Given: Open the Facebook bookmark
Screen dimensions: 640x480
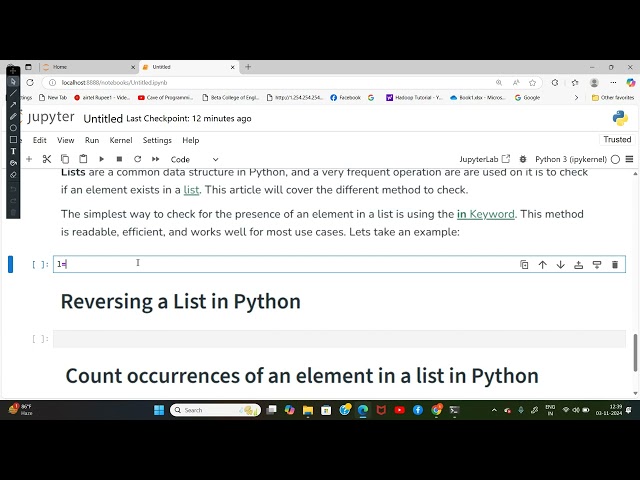Looking at the screenshot, I should 345,98.
